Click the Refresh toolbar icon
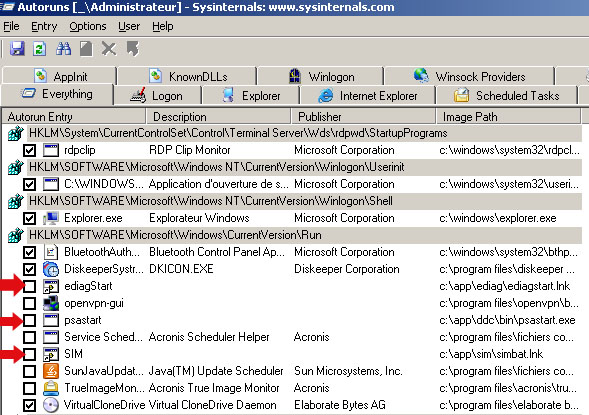 [x=39, y=49]
